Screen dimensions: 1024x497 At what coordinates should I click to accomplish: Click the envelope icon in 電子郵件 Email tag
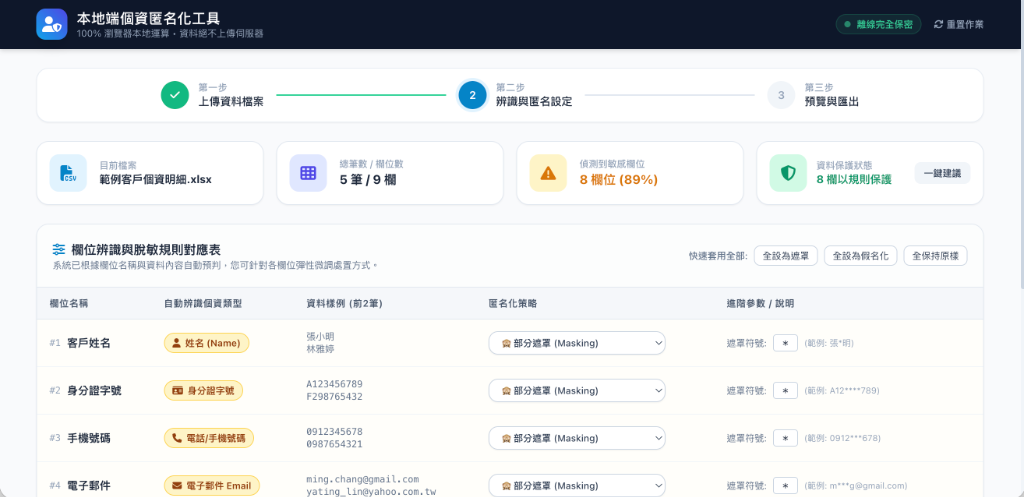[x=177, y=486]
